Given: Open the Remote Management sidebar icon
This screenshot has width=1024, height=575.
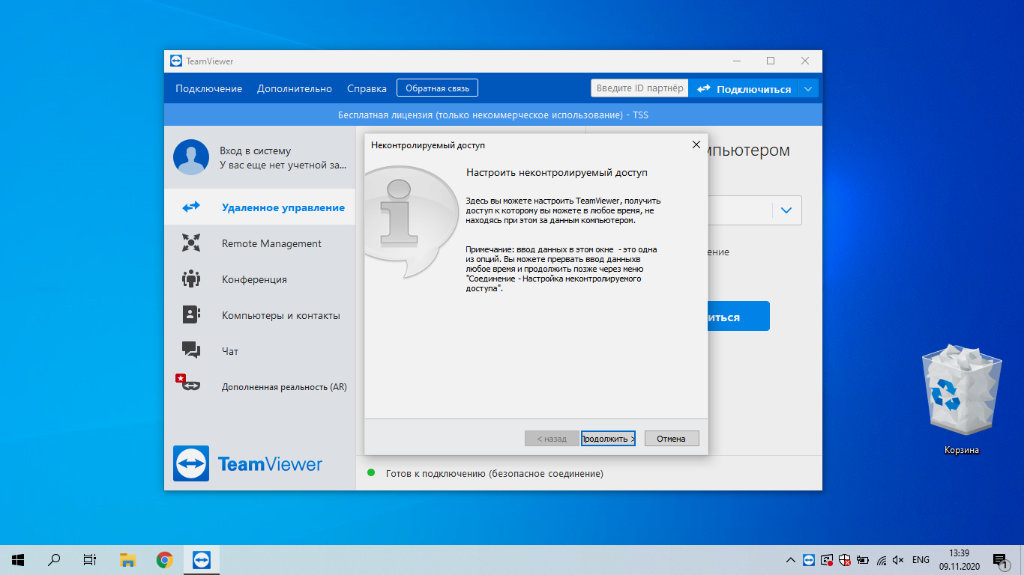Looking at the screenshot, I should coord(191,243).
